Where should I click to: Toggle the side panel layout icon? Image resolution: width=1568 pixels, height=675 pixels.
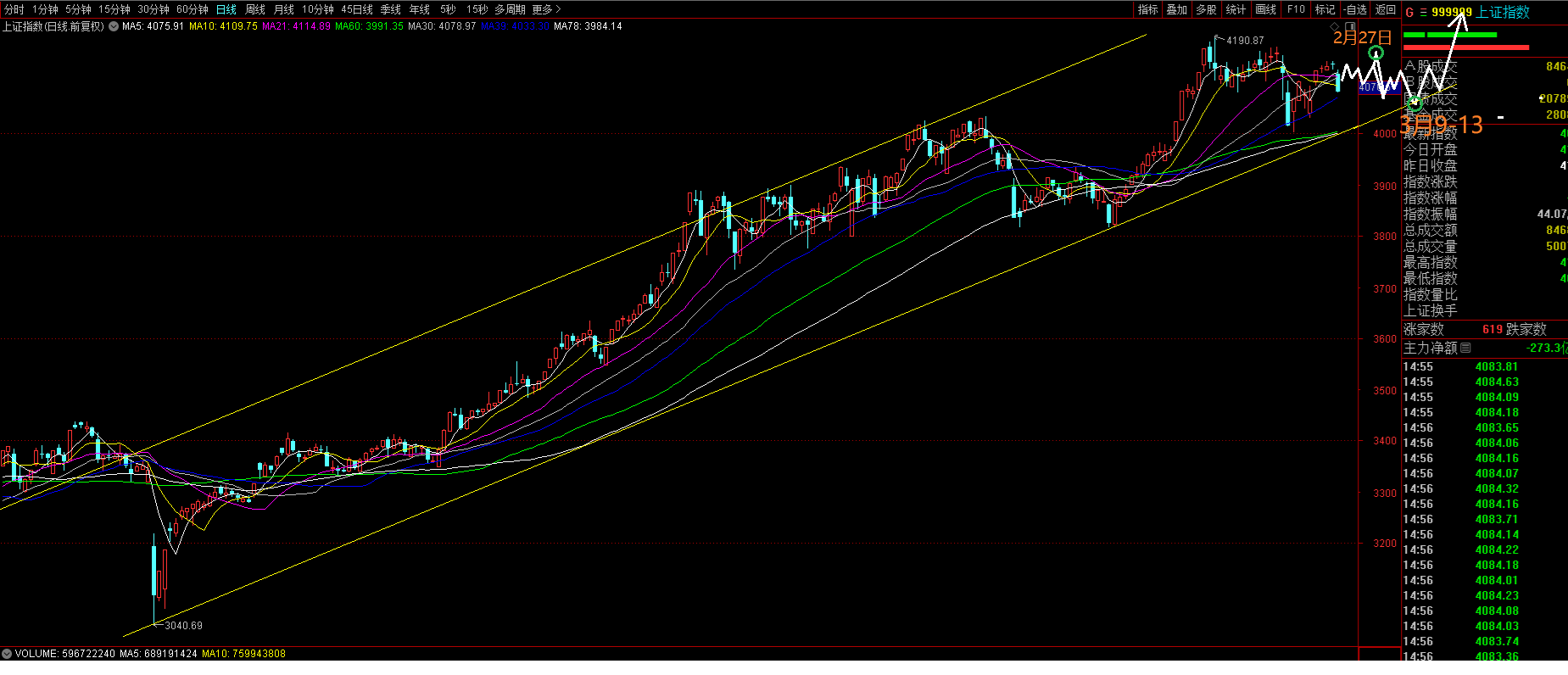tap(1349, 27)
